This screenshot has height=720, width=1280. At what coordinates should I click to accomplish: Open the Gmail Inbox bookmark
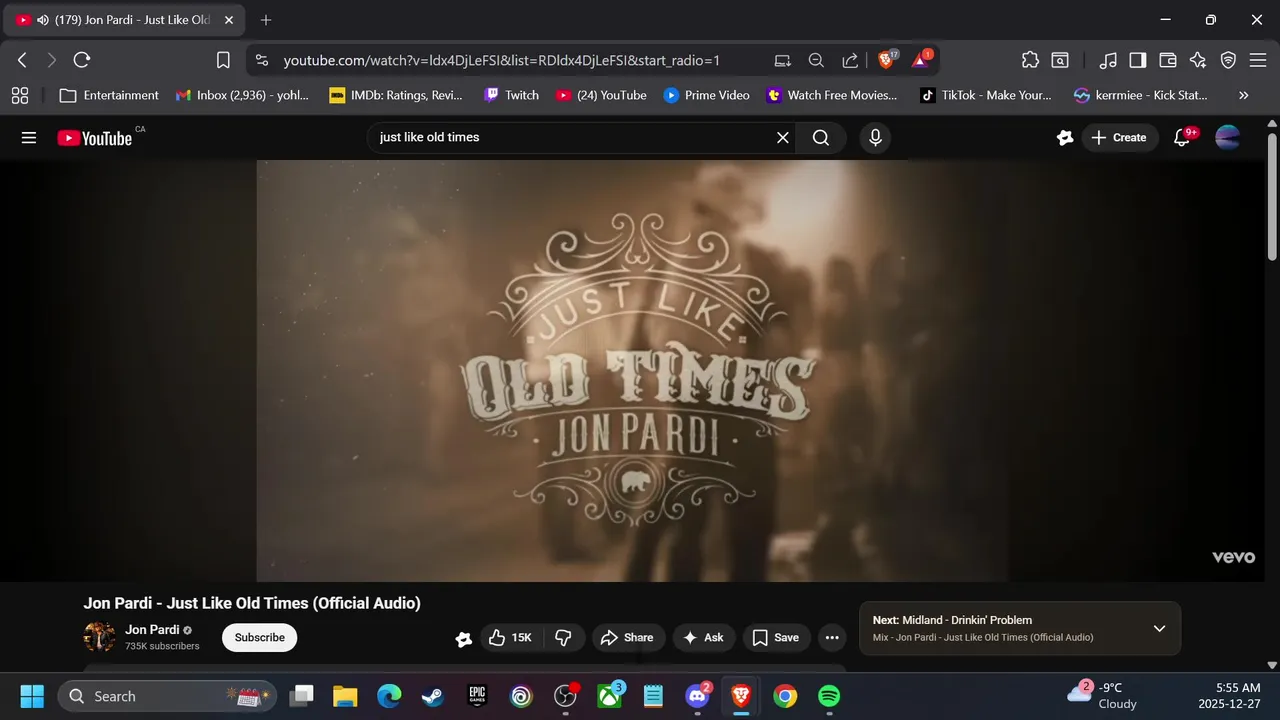pos(242,96)
